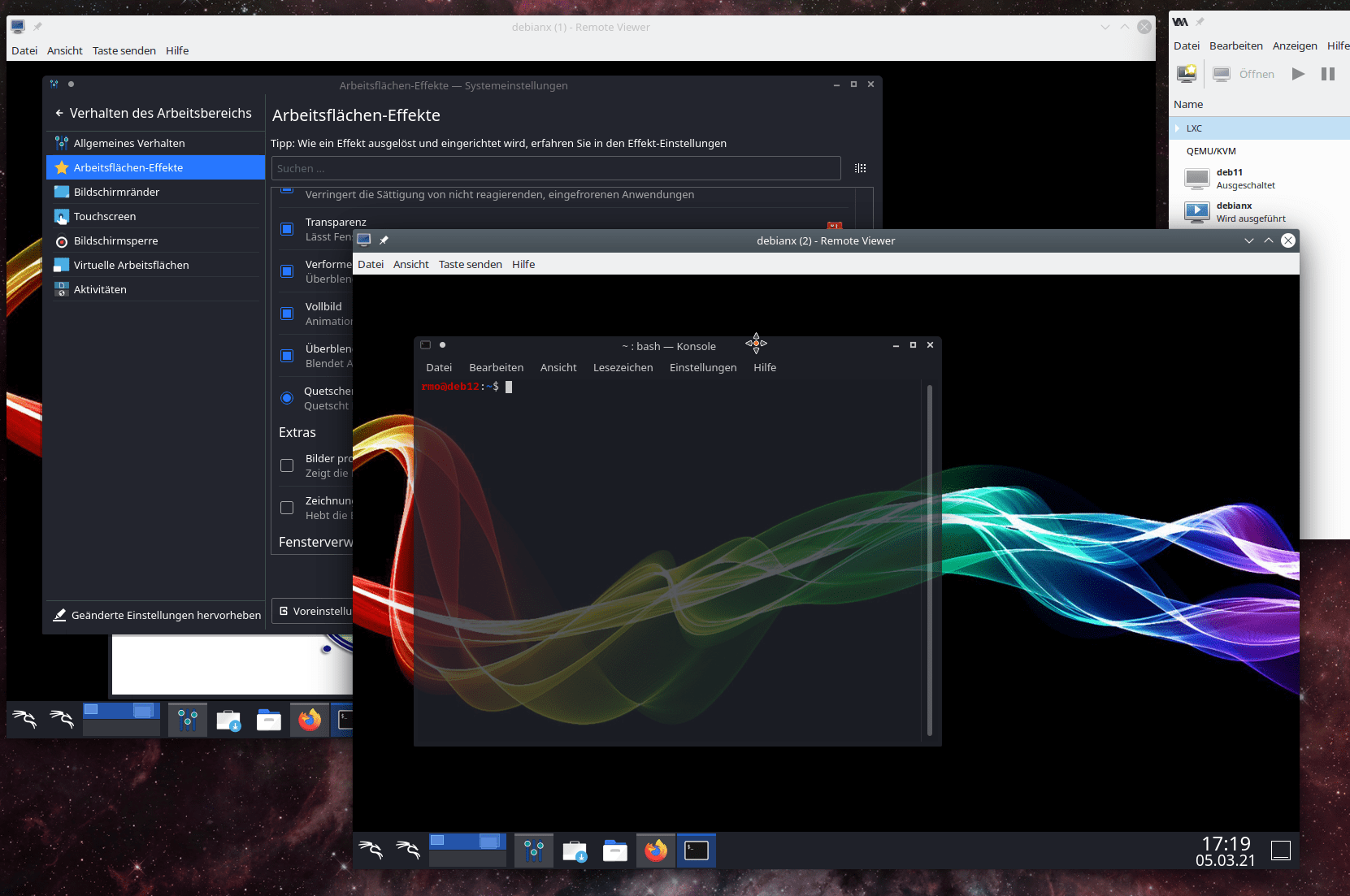Create a new virtual machine in virt-manager
The height and width of the screenshot is (896, 1350).
[1187, 73]
